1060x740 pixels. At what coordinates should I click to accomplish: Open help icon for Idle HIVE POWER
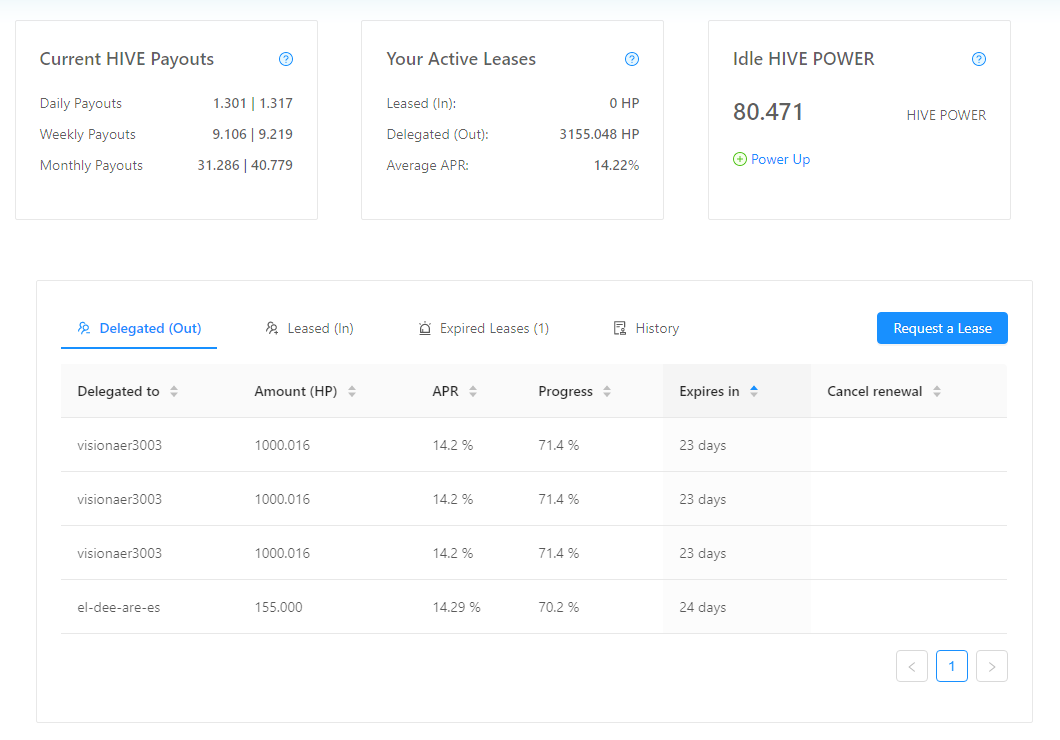click(x=979, y=59)
